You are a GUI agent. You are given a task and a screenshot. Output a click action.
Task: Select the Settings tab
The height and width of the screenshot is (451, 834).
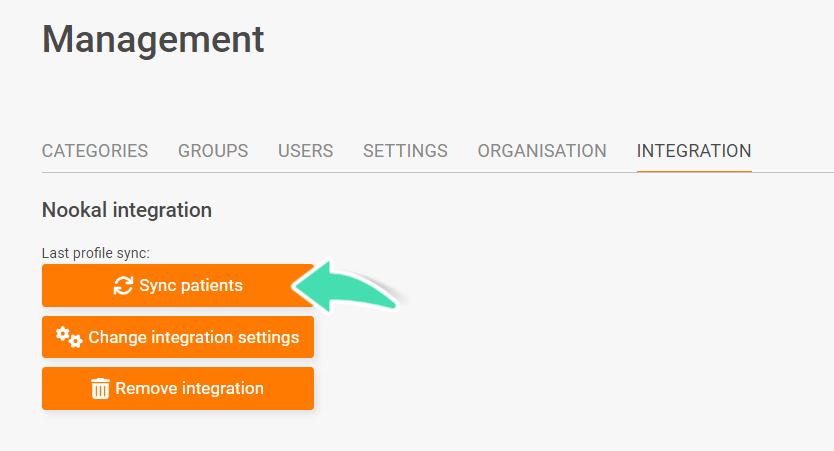tap(405, 151)
